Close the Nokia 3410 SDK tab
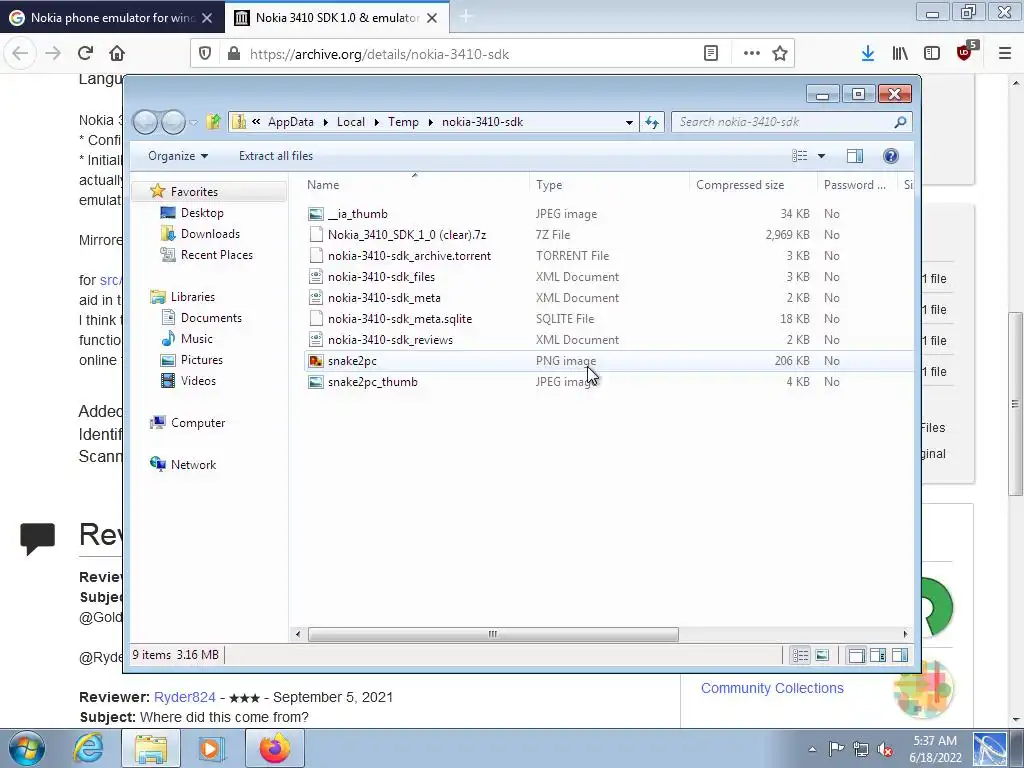This screenshot has width=1024, height=768. click(x=432, y=18)
